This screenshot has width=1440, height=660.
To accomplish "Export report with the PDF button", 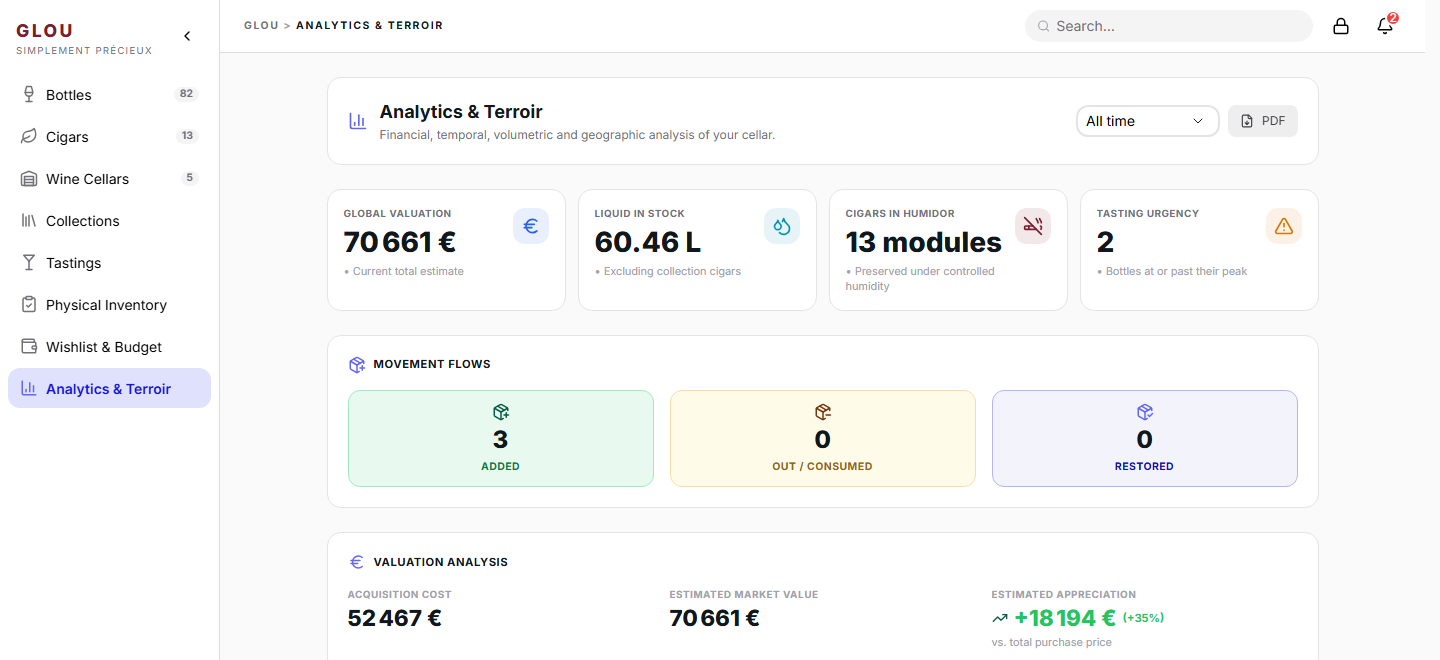I will pos(1263,121).
